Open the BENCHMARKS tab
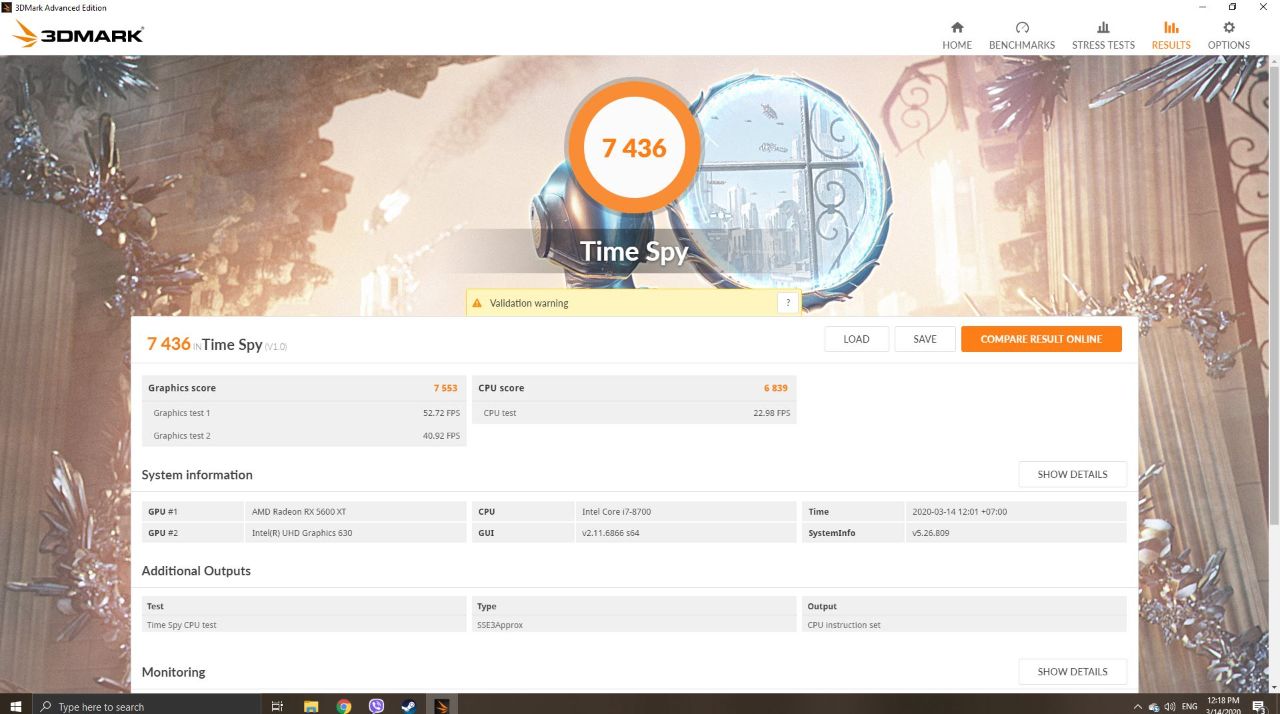Viewport: 1280px width, 714px height. (1022, 35)
